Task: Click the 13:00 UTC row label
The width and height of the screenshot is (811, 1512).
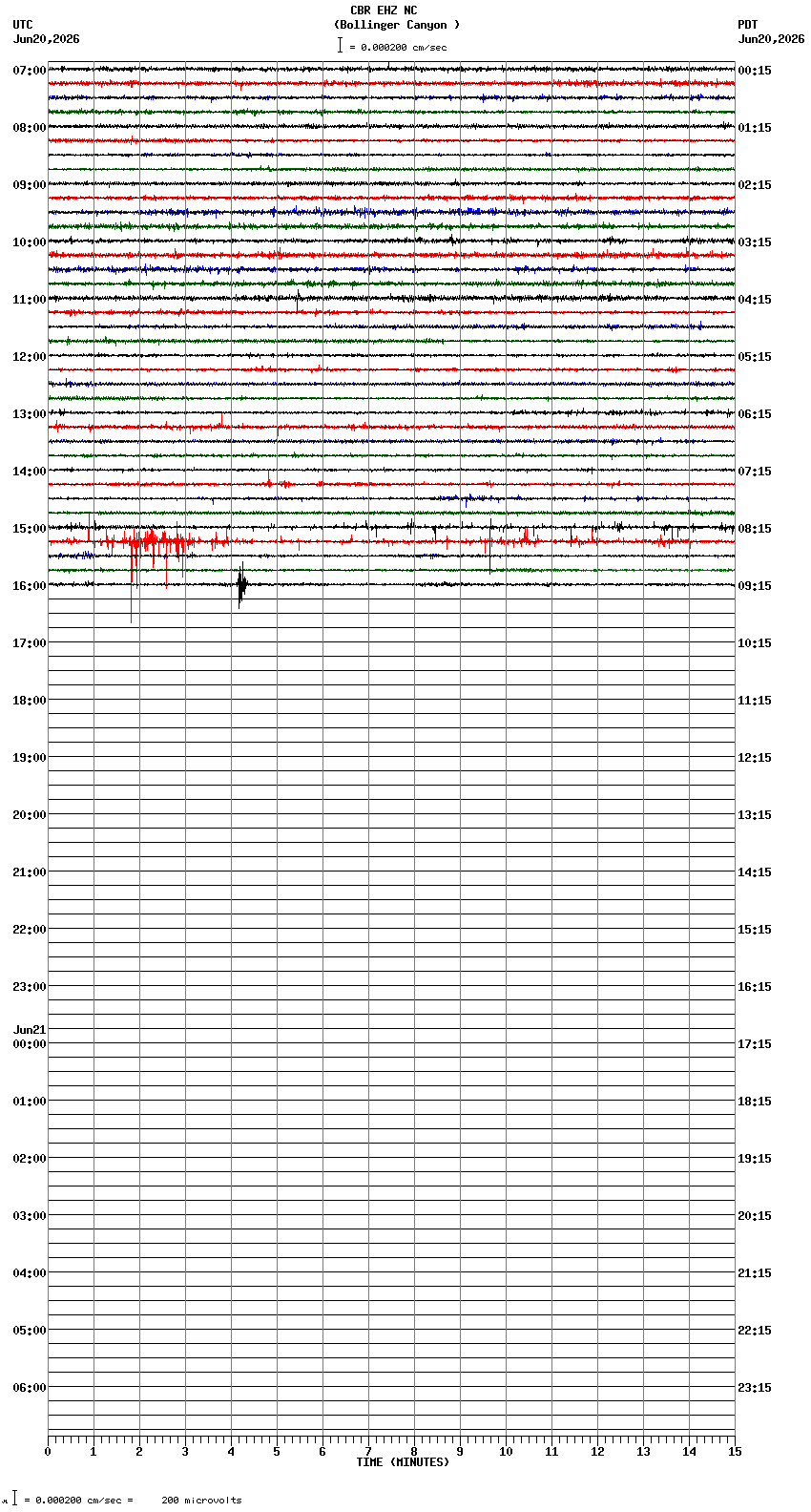Action: click(30, 414)
